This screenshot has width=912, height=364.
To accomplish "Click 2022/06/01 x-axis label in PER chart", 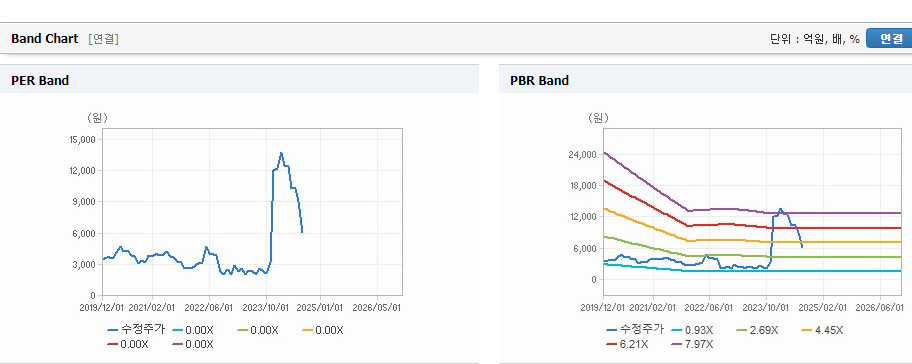I will coord(209,308).
